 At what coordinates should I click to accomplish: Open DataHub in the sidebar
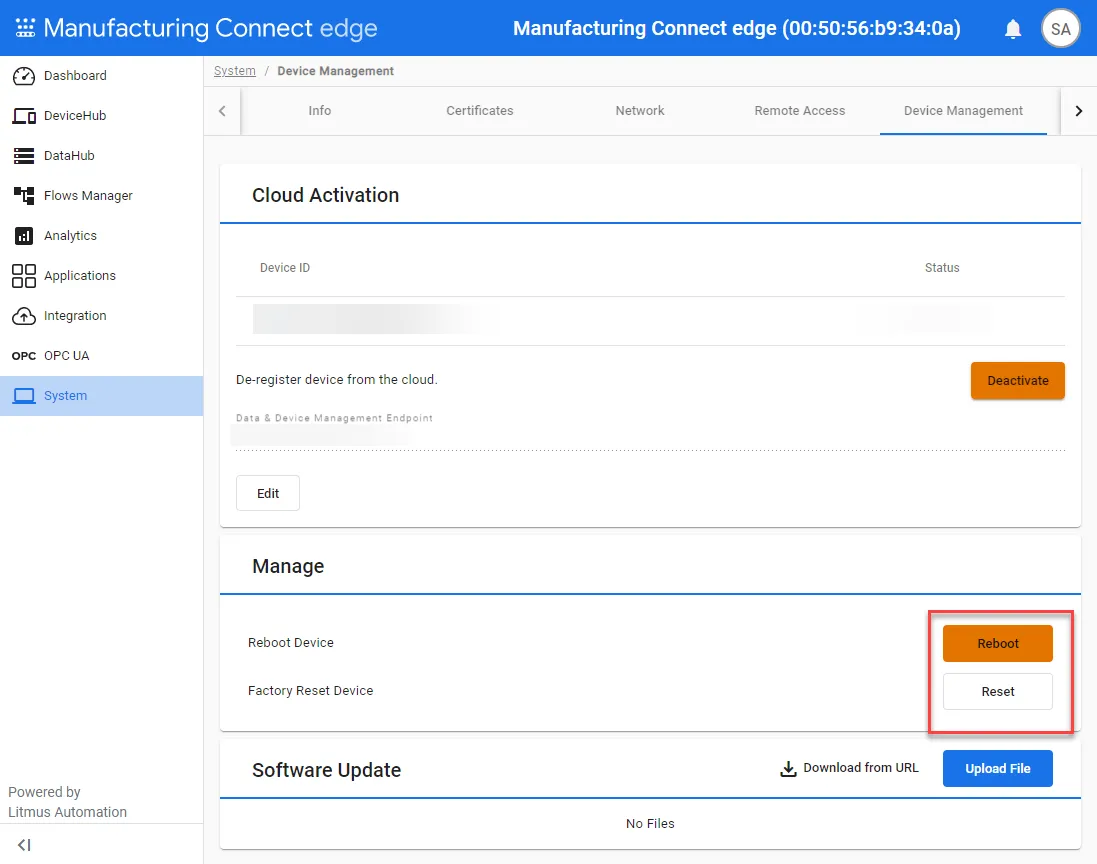[x=101, y=155]
